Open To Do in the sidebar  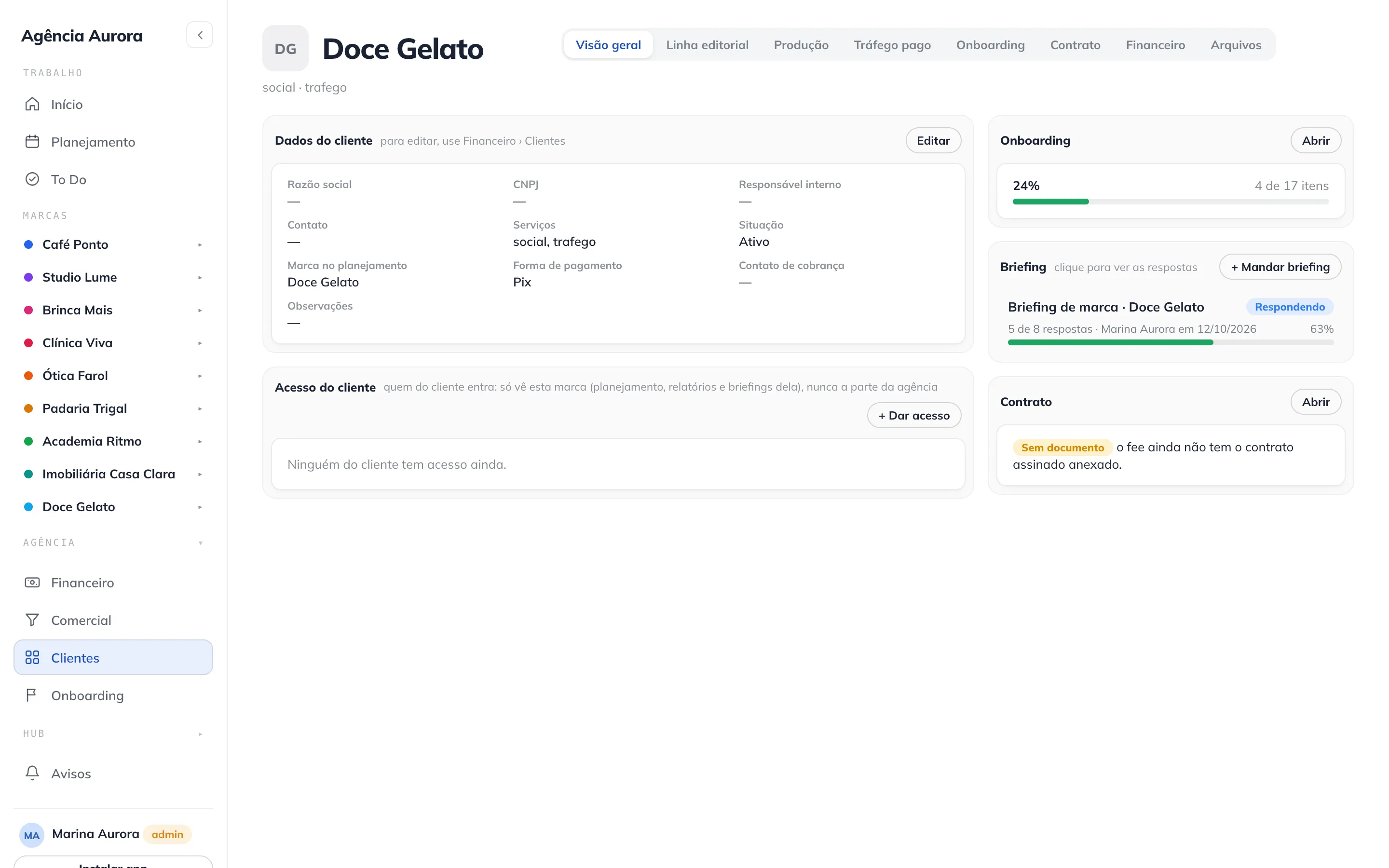pos(113,179)
